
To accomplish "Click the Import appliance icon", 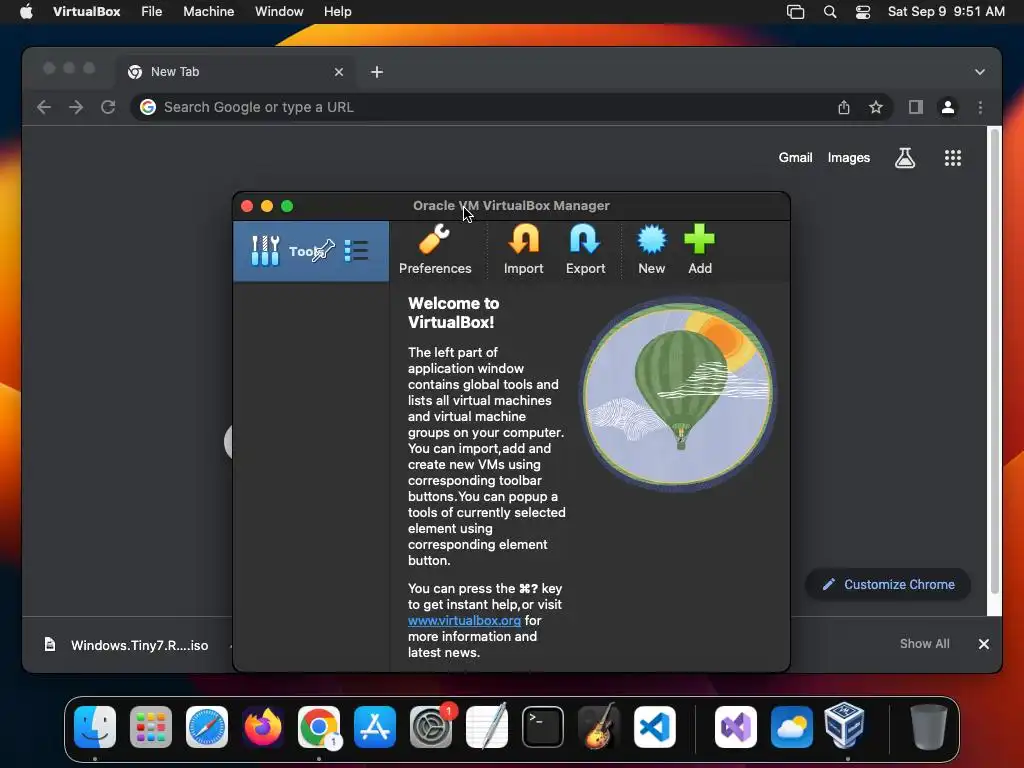I will [x=524, y=239].
